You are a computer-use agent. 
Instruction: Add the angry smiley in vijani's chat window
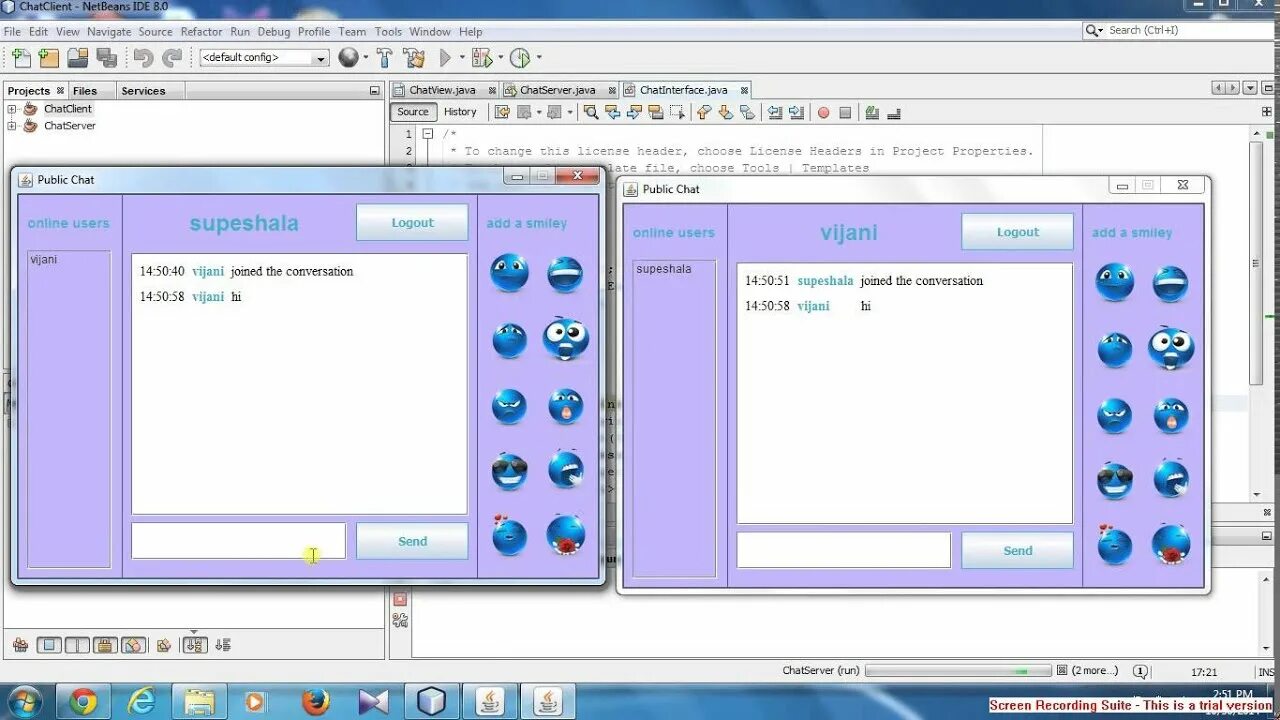pos(1114,415)
